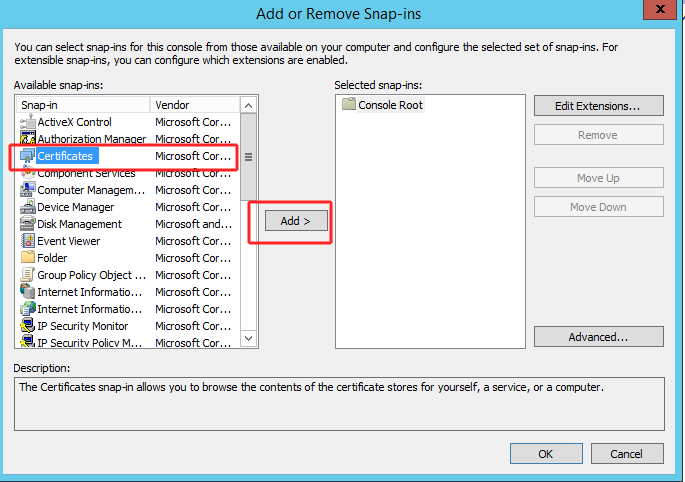Select the Event Viewer icon

pos(27,241)
